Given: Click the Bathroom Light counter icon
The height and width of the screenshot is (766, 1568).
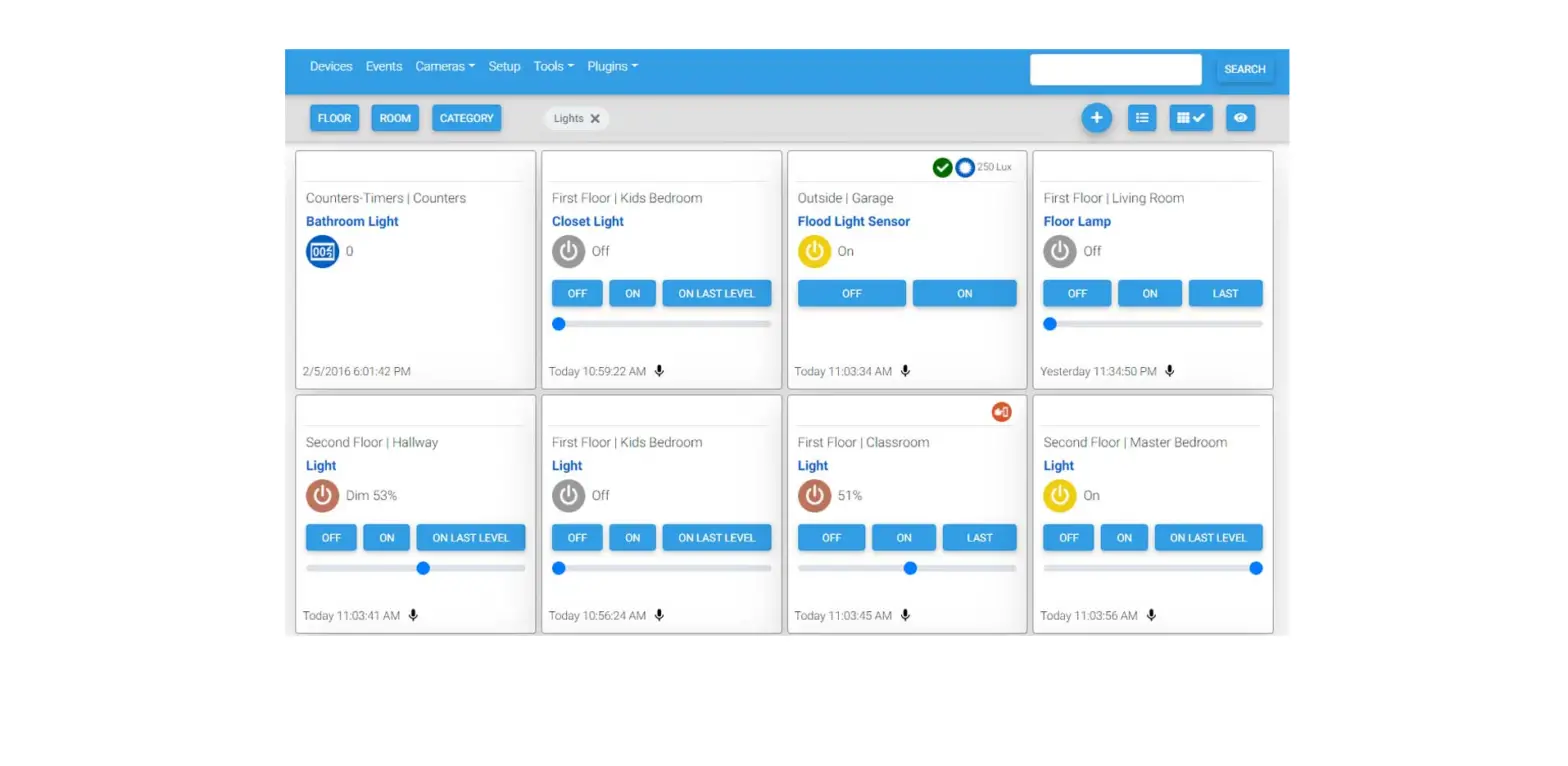Looking at the screenshot, I should [322, 252].
